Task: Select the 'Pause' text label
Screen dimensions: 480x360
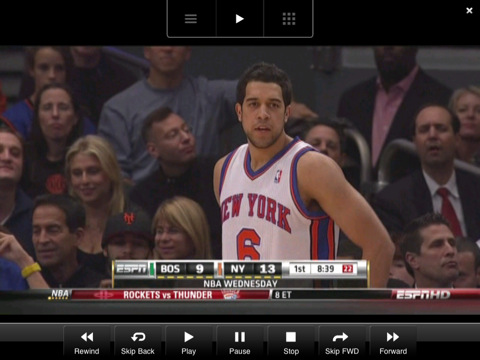Action: [240, 351]
